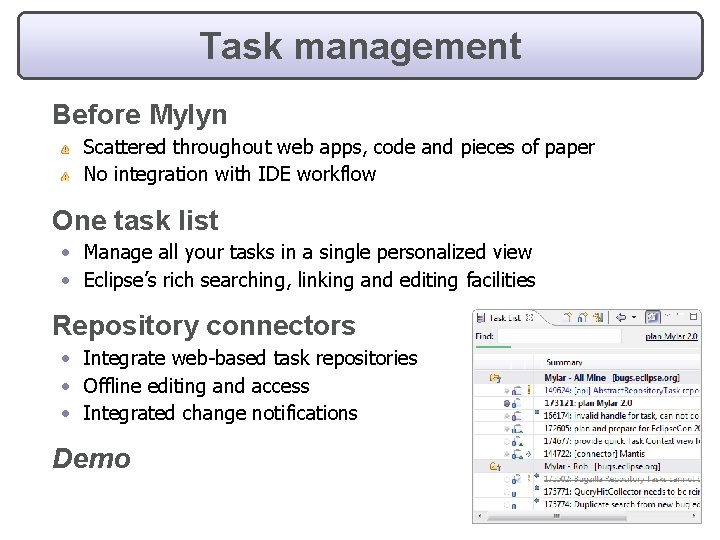Click the 'Repository connectors' heading
Screen dimensions: 720x540
[204, 326]
